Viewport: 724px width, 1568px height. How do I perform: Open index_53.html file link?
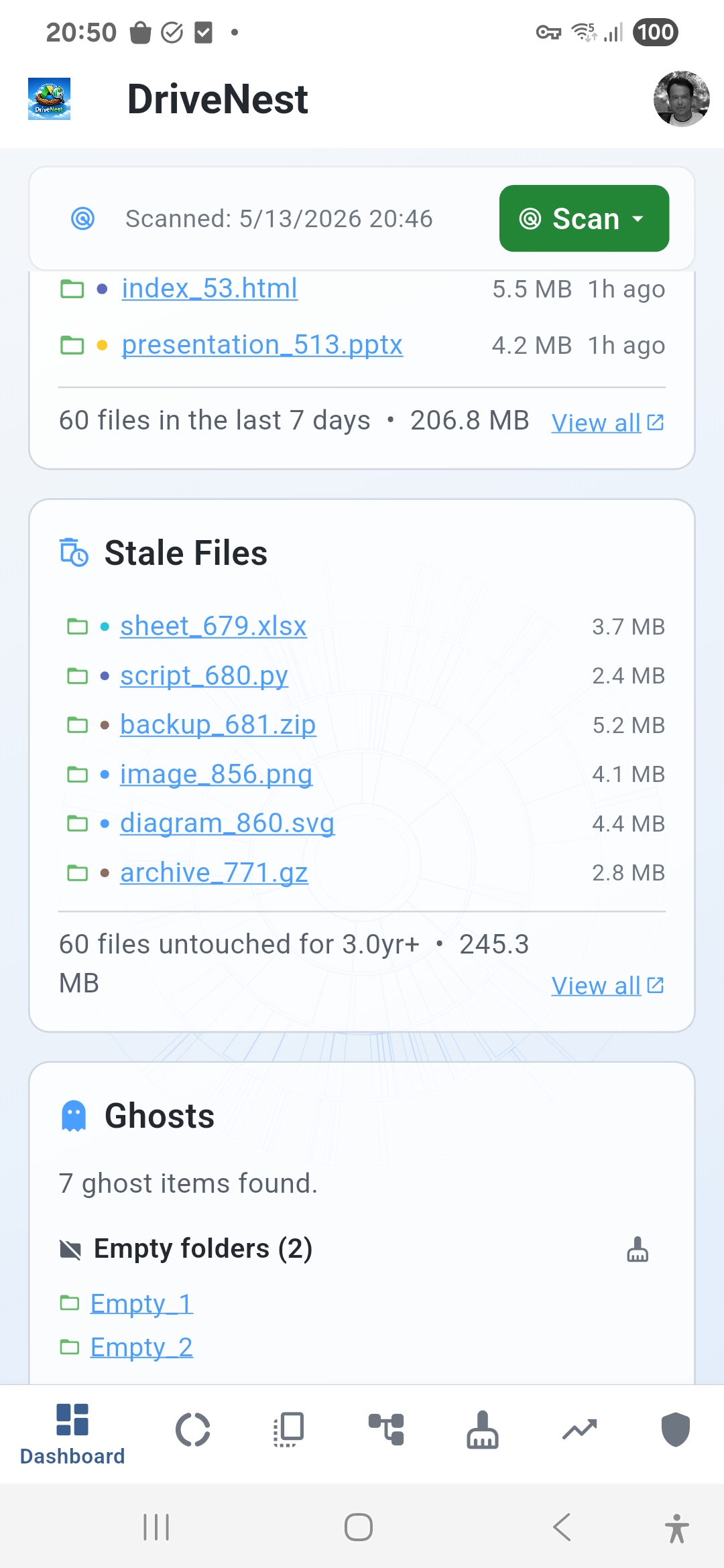(x=209, y=289)
